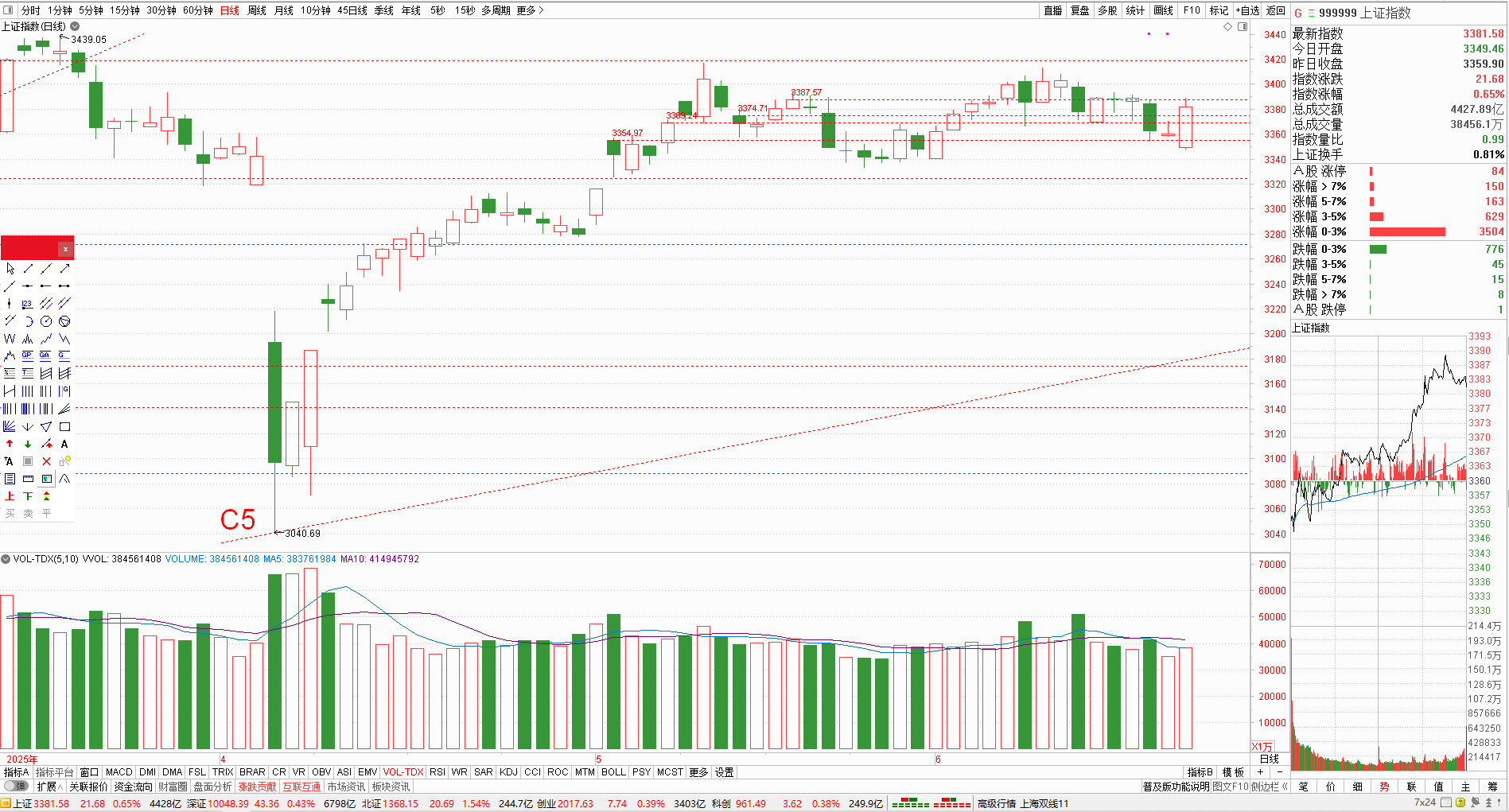
Task: Open the 模板 template menu
Action: (x=1234, y=772)
